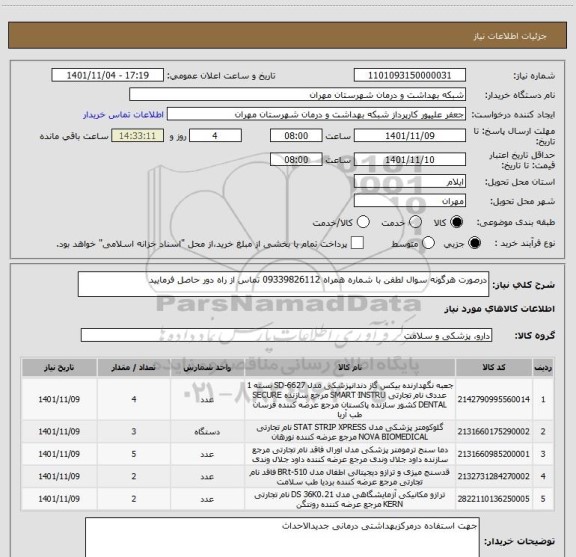Image resolution: width=576 pixels, height=557 pixels.
Task: Open the اطلاعات تماس خریدار link
Action: (123, 115)
